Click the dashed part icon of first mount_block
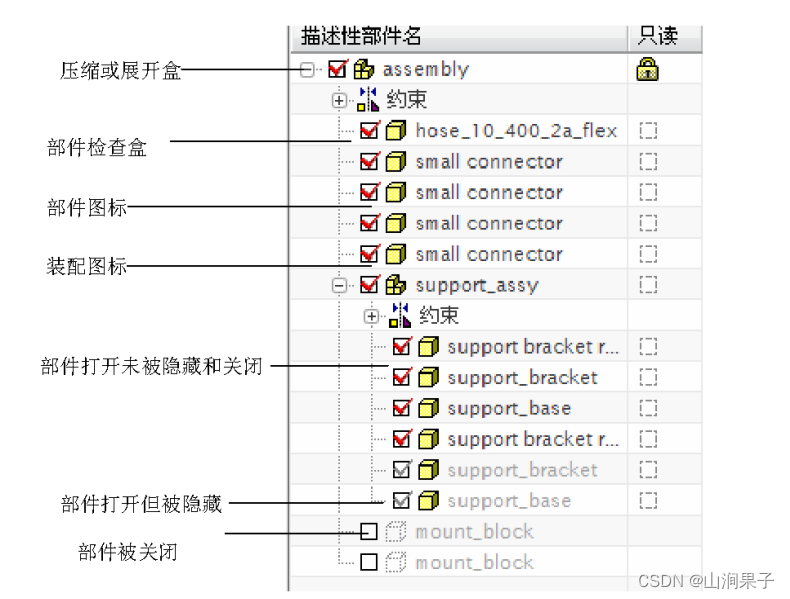Viewport: 790px width, 599px height. point(396,532)
